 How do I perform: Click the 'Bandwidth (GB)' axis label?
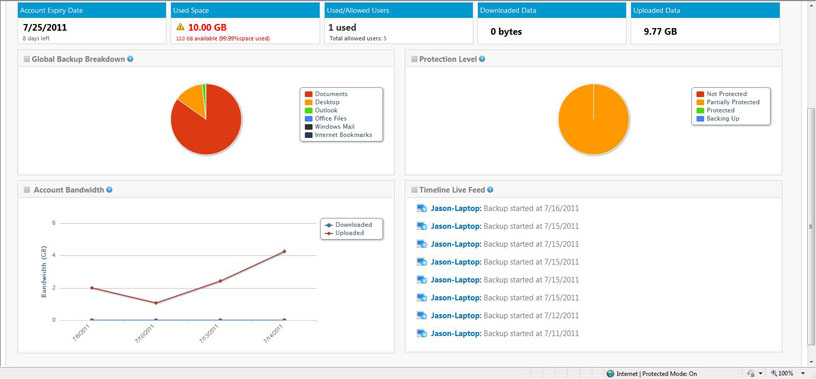pyautogui.click(x=44, y=273)
